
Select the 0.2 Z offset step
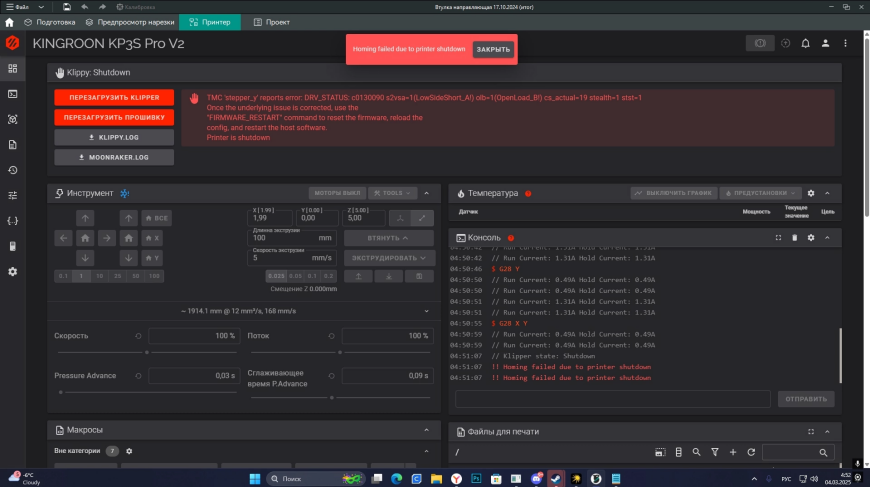328,276
